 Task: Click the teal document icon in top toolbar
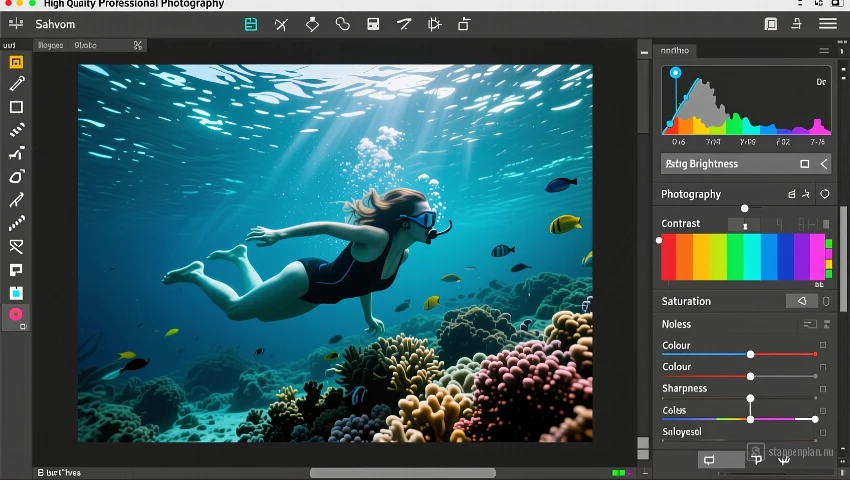coord(250,24)
